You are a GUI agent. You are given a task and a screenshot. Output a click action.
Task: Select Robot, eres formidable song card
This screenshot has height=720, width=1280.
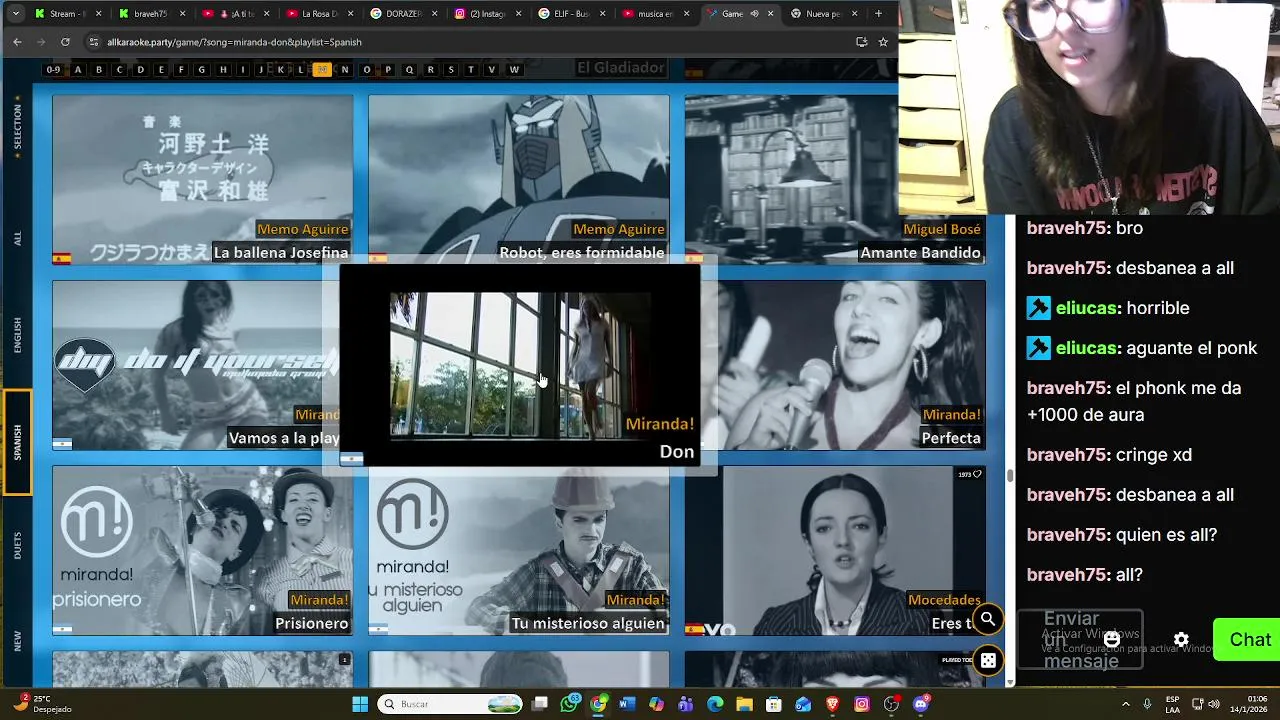pyautogui.click(x=518, y=179)
